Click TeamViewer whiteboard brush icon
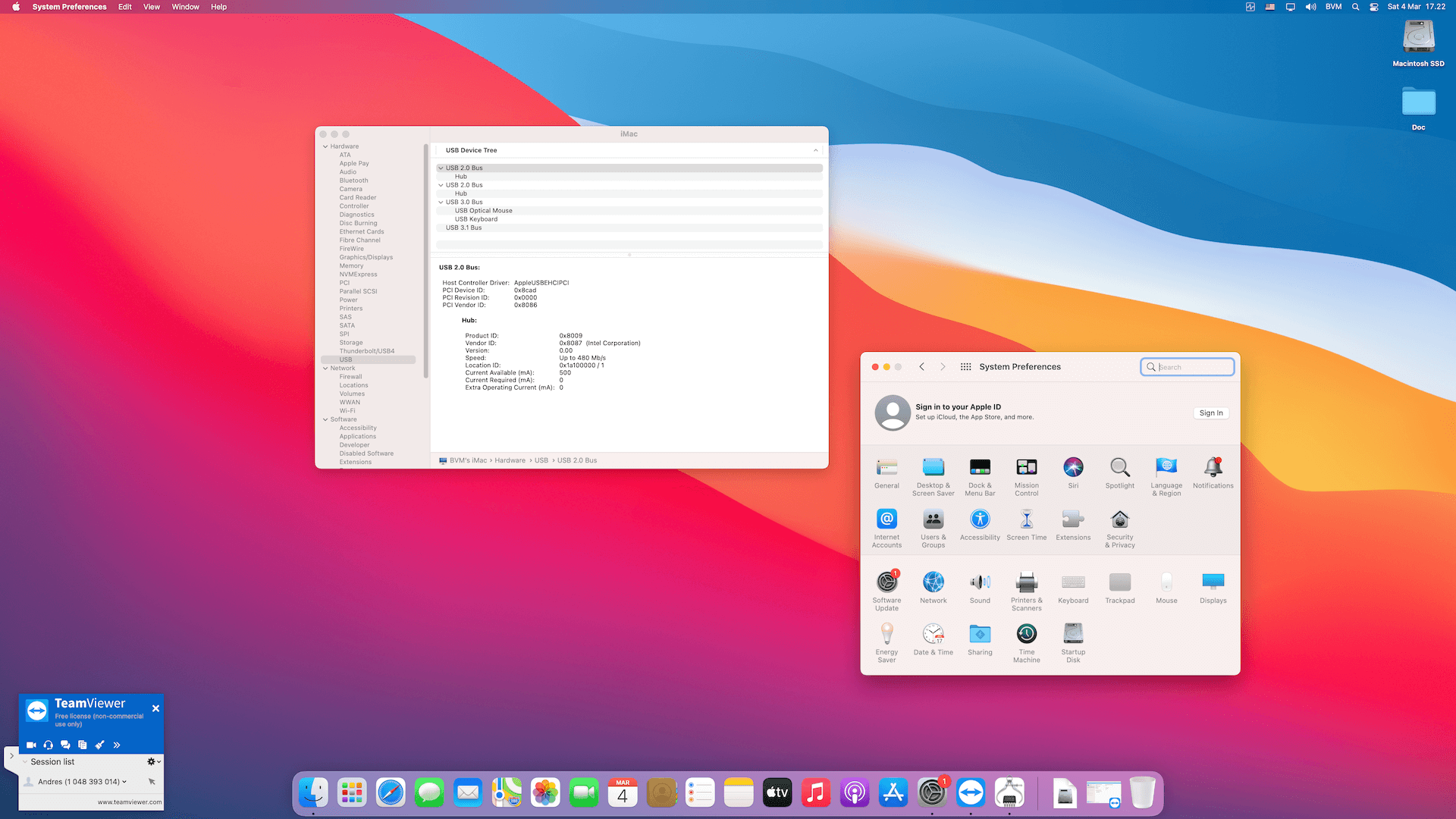1456x819 pixels. (x=99, y=745)
